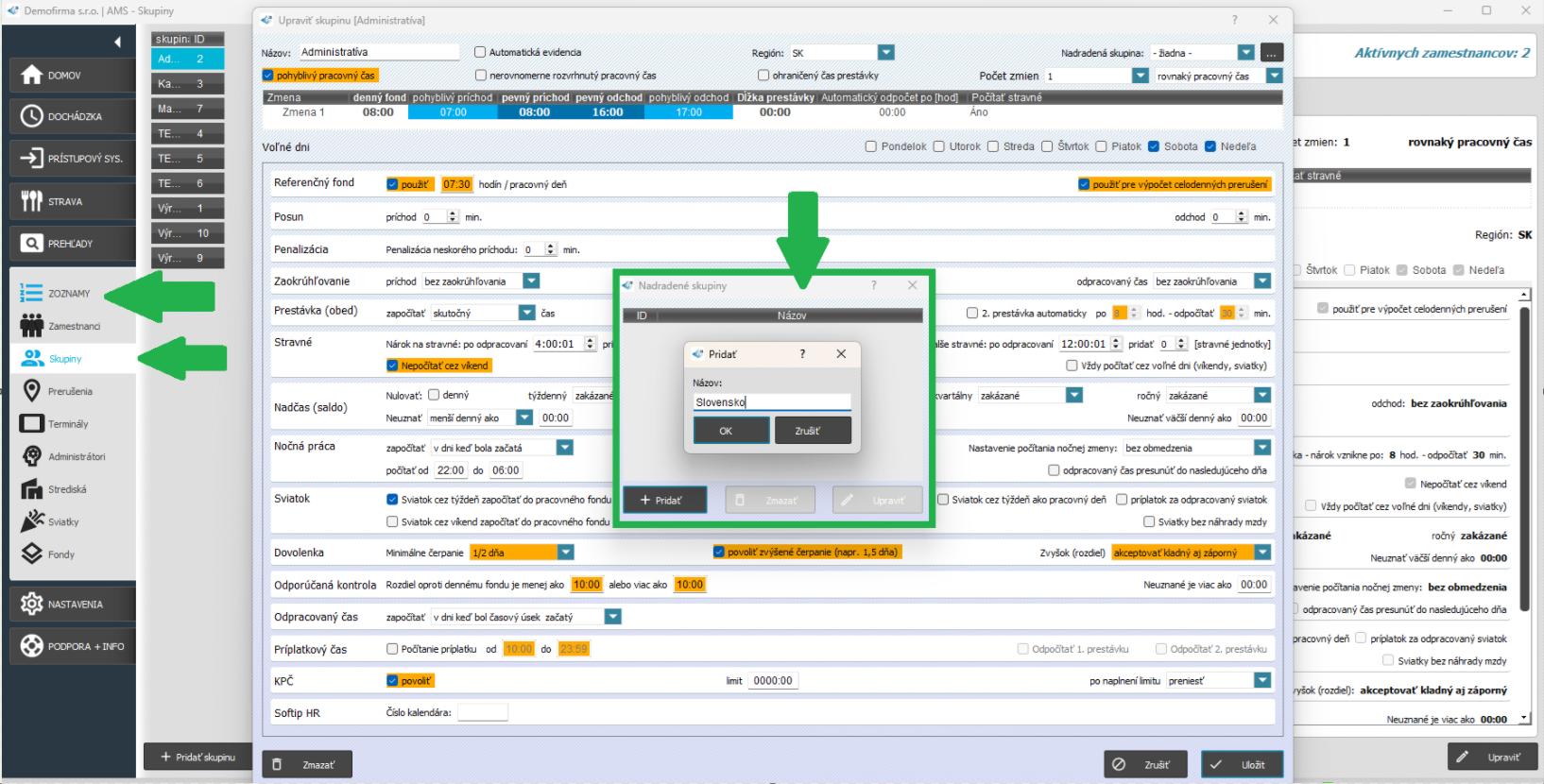Enable Pondelok as a free day
The height and width of the screenshot is (784, 1544).
[x=871, y=146]
